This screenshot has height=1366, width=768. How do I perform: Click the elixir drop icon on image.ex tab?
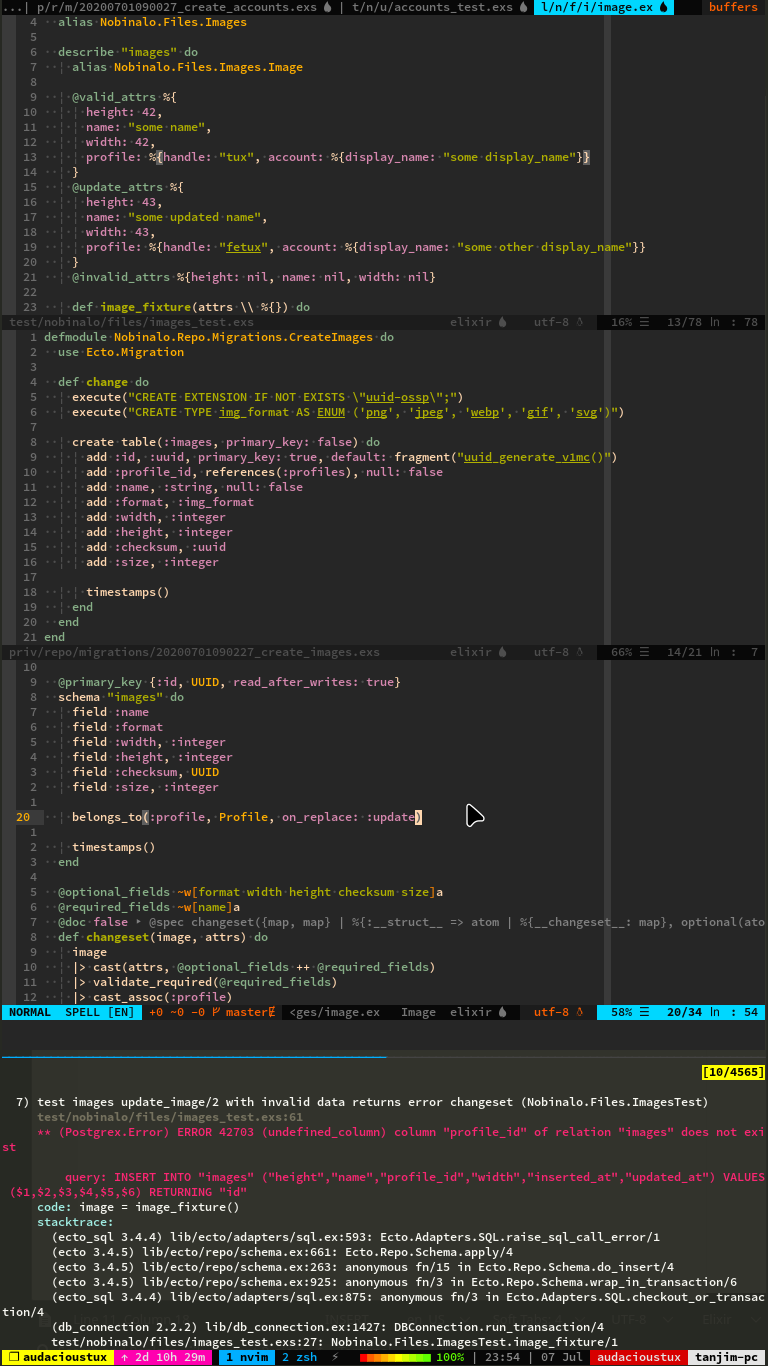(x=663, y=7)
